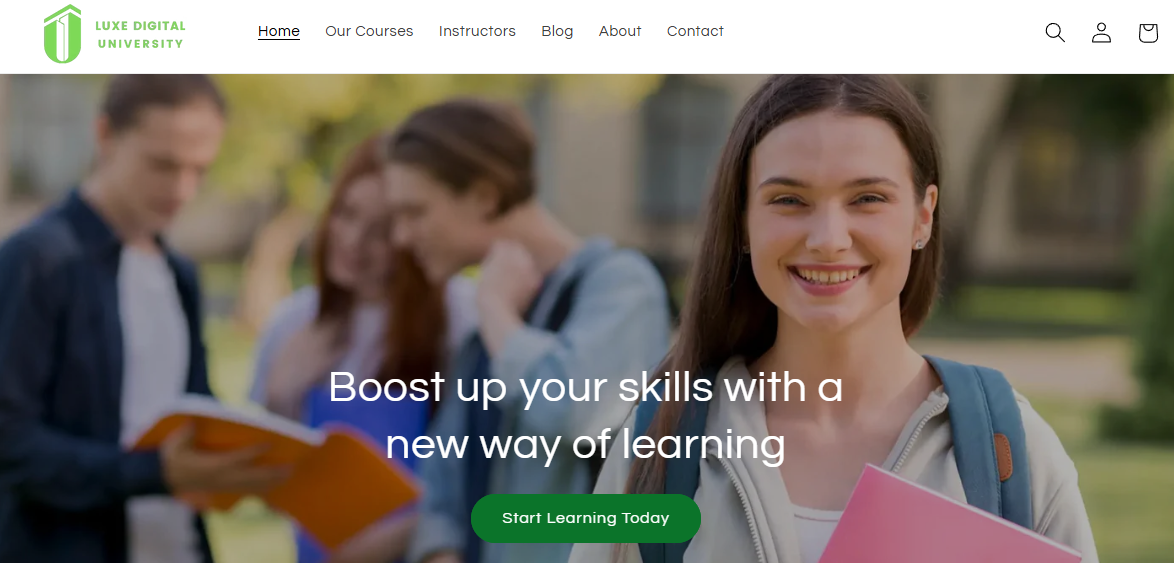1174x563 pixels.
Task: Click the user account icon
Action: pos(1101,32)
